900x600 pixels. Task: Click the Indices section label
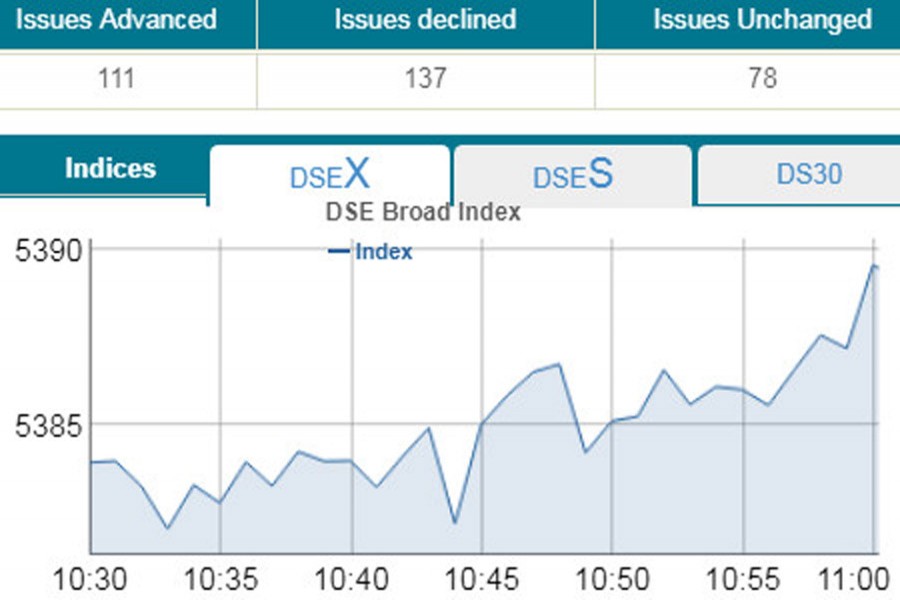(x=110, y=168)
